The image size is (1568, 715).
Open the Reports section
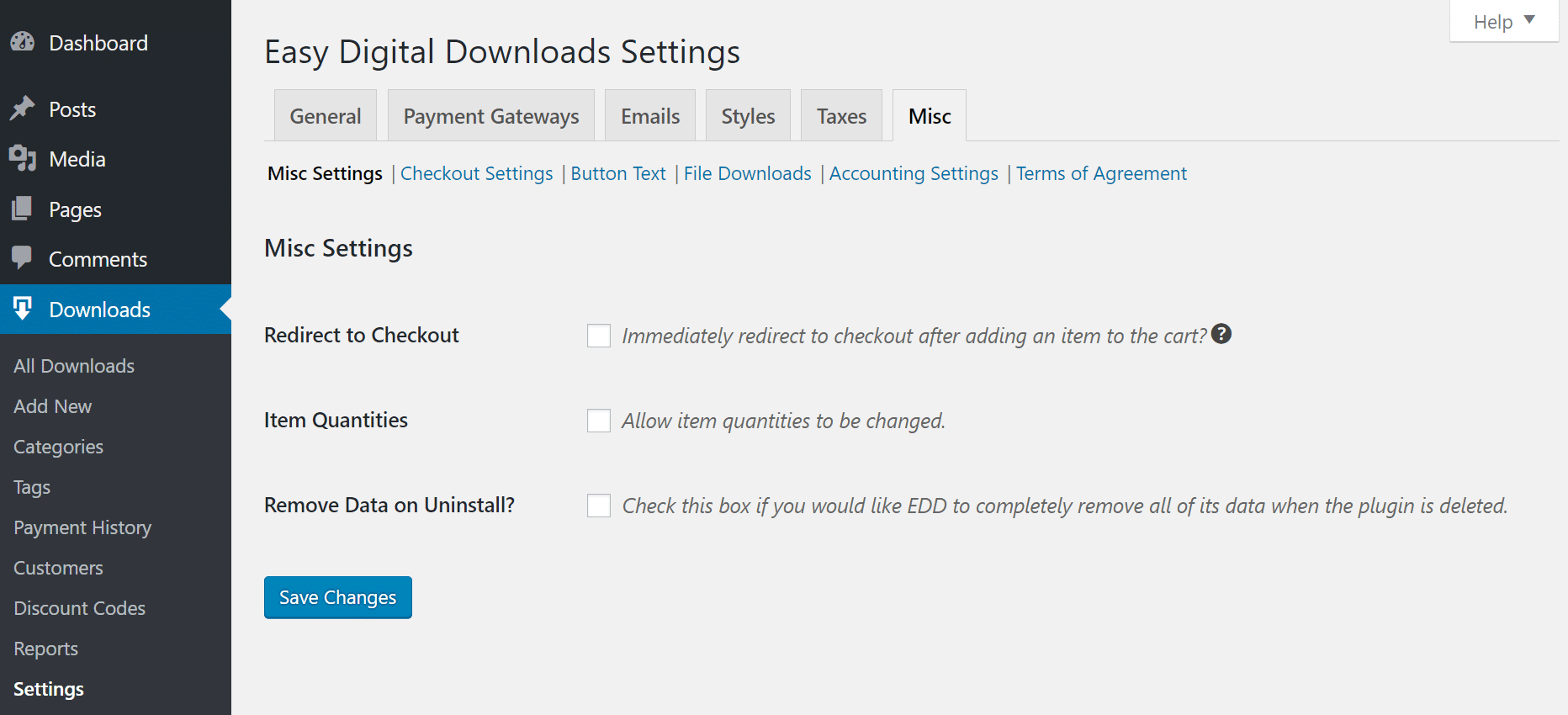45,648
